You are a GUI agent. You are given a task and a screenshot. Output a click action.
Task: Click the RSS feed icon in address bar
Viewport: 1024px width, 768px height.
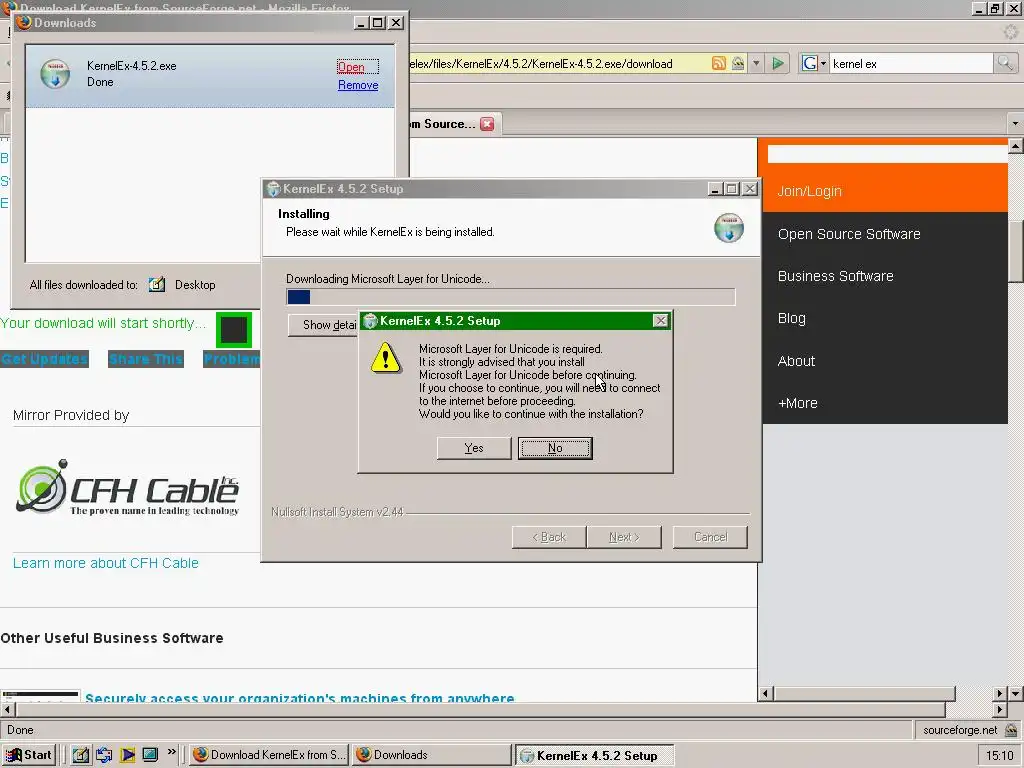click(x=718, y=63)
